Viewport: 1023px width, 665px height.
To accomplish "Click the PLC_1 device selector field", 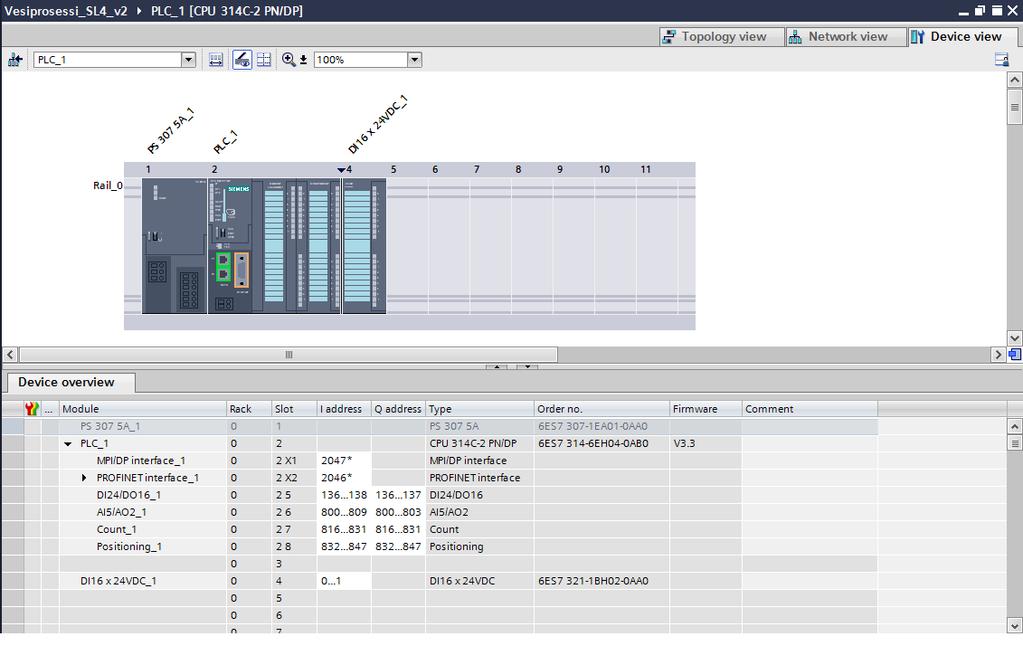I will click(108, 60).
